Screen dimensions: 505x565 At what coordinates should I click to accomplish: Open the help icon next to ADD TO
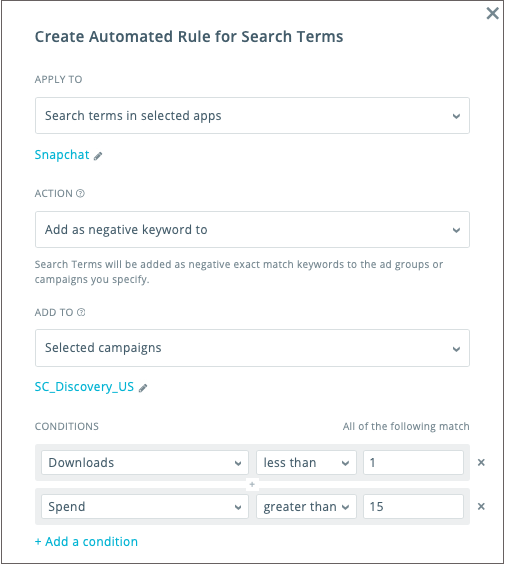pyautogui.click(x=81, y=312)
